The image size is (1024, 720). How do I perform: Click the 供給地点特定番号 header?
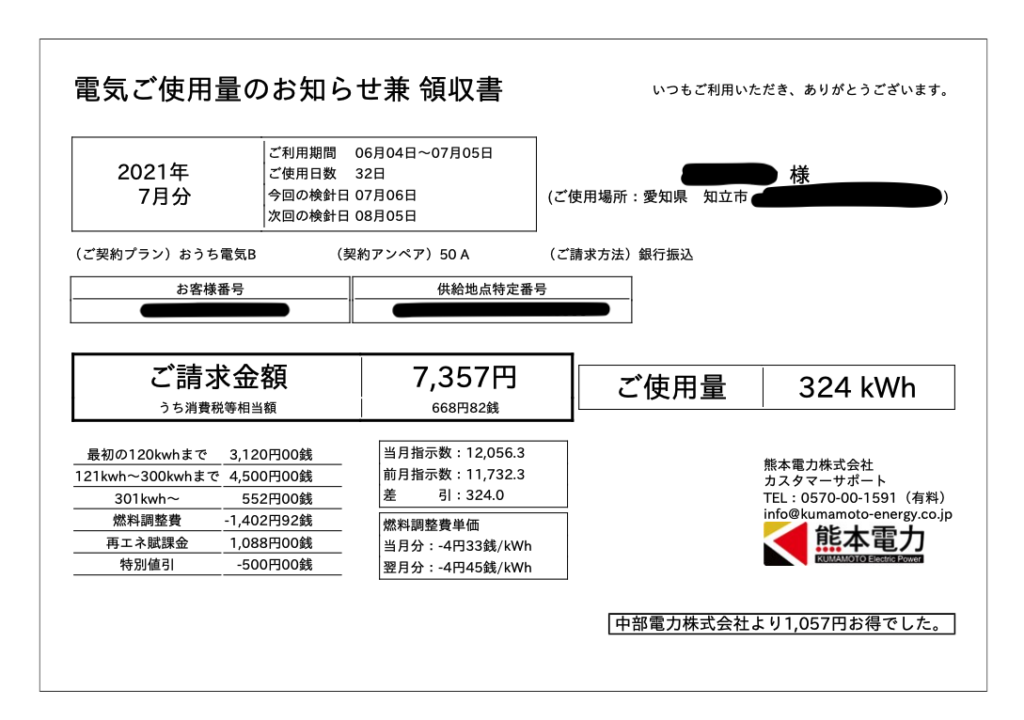click(x=492, y=289)
